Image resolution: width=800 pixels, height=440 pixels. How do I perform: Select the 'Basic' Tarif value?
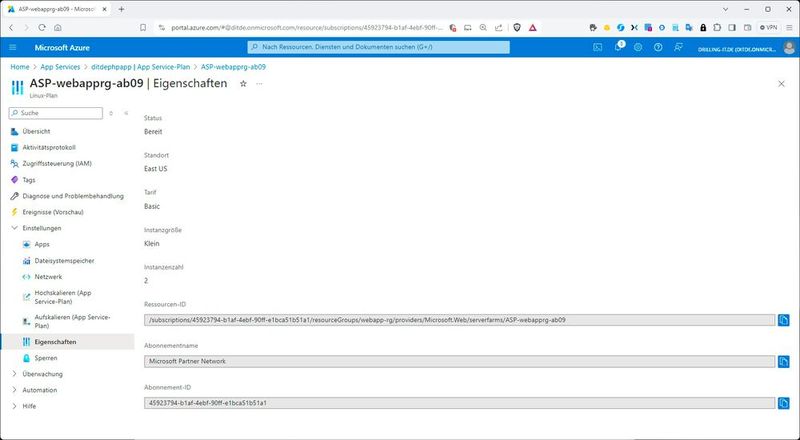152,206
